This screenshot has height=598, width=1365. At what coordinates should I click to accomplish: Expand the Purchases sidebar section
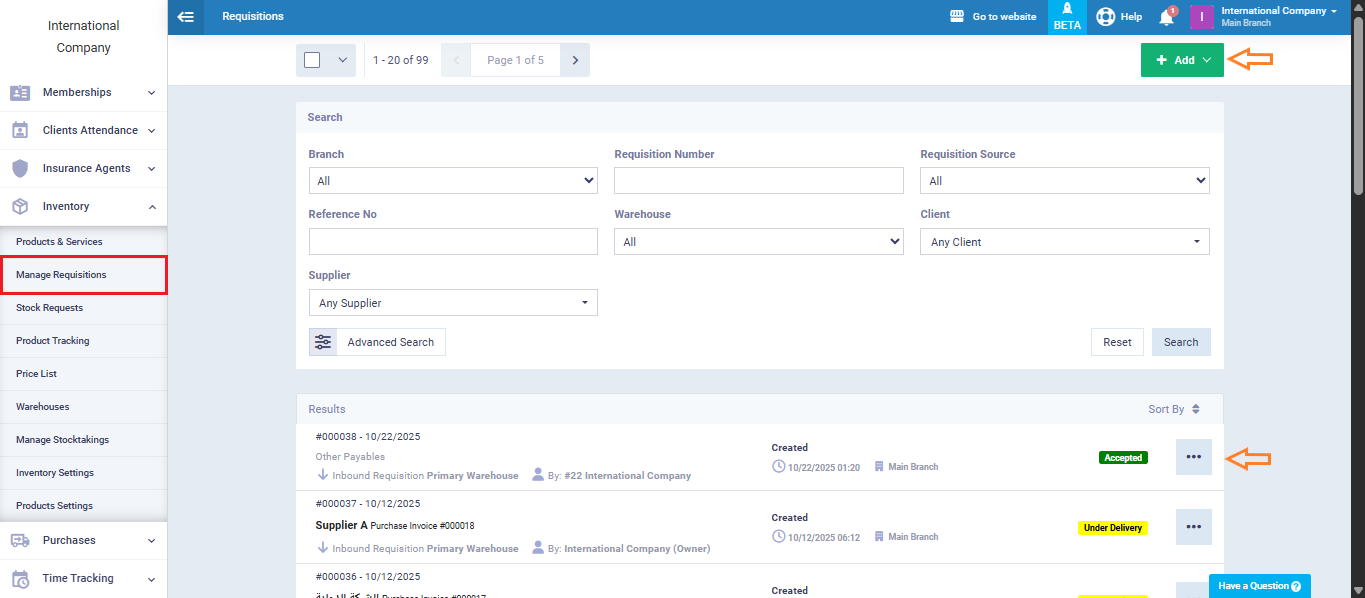(x=83, y=540)
